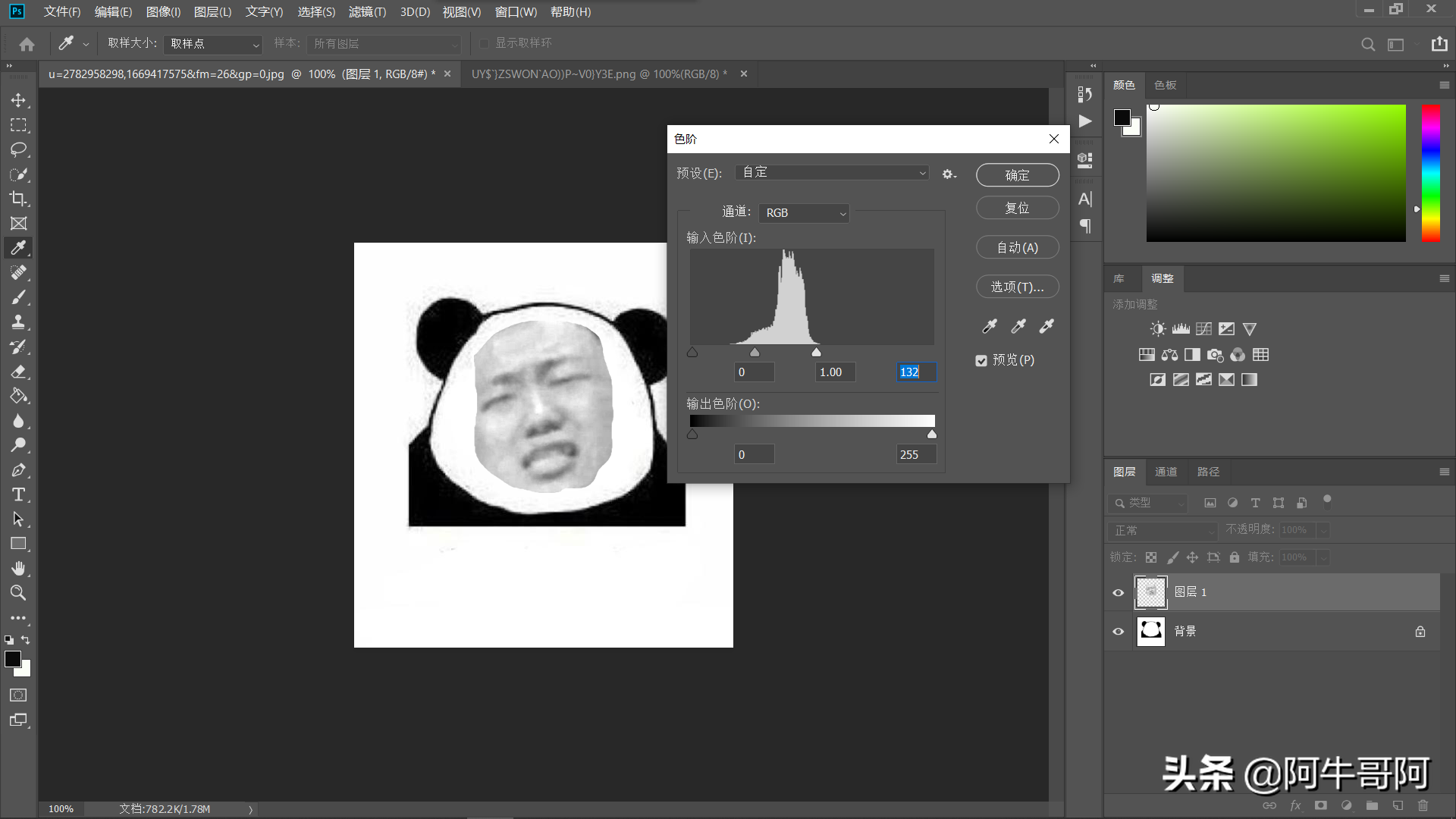
Task: Open the 取样大小 sample size dropdown
Action: click(213, 44)
